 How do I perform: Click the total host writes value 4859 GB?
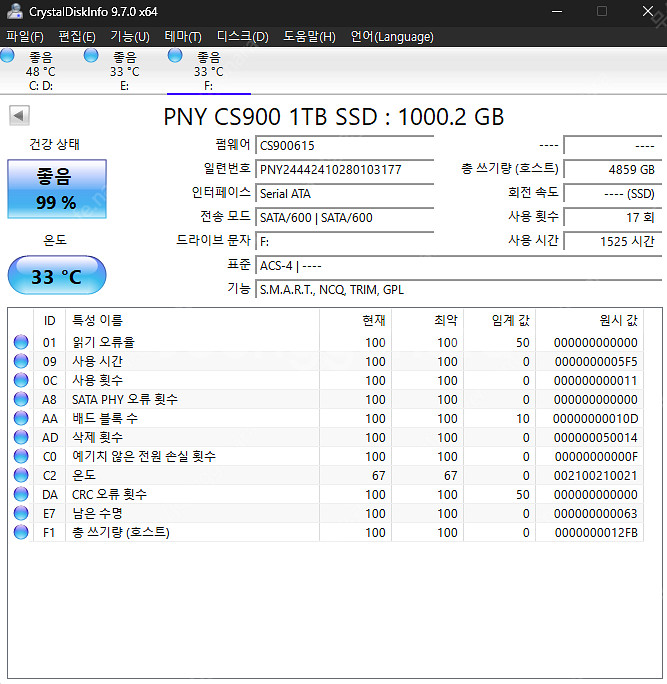pos(612,169)
